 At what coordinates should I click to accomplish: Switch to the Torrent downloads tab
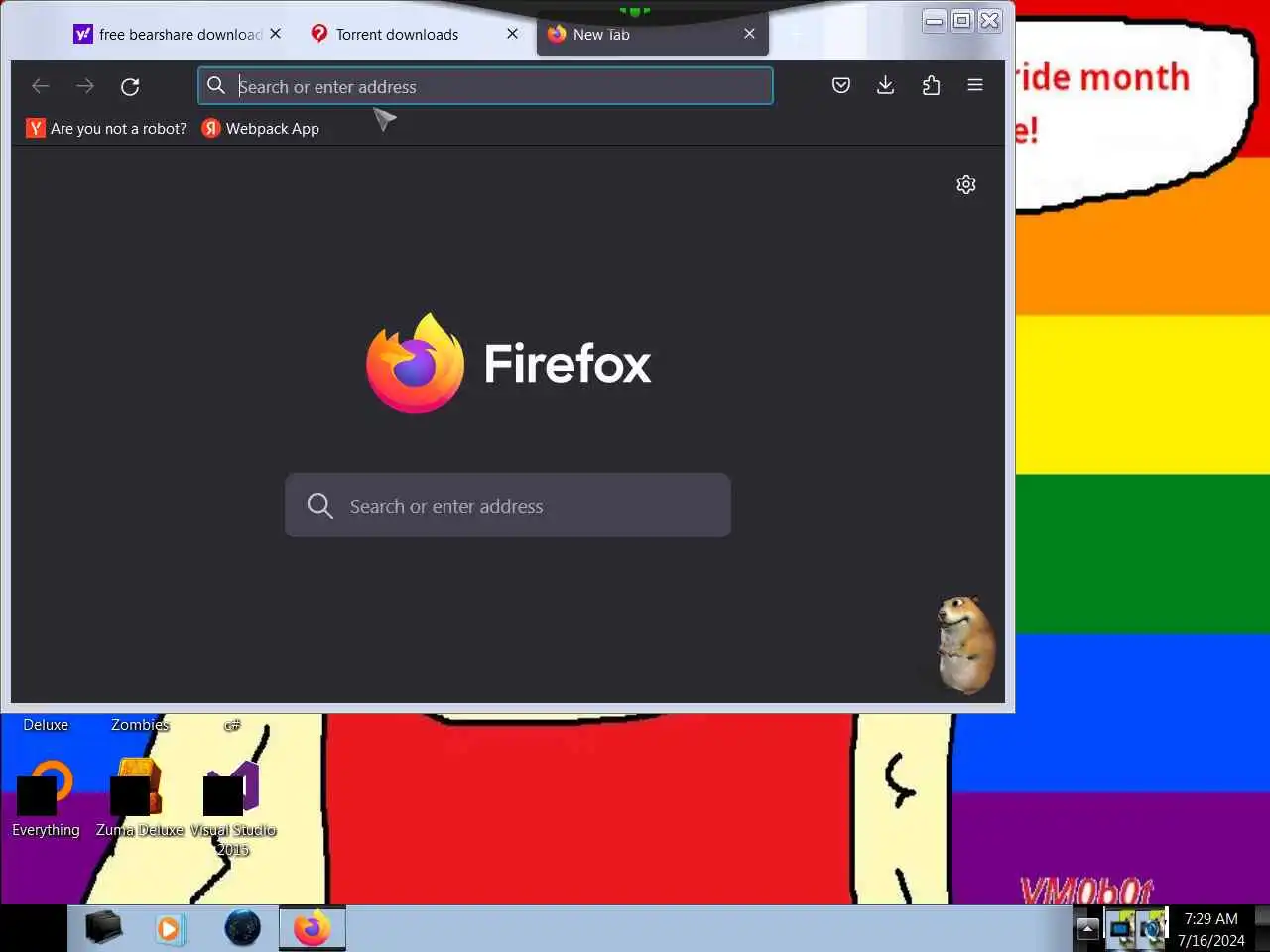pyautogui.click(x=415, y=34)
